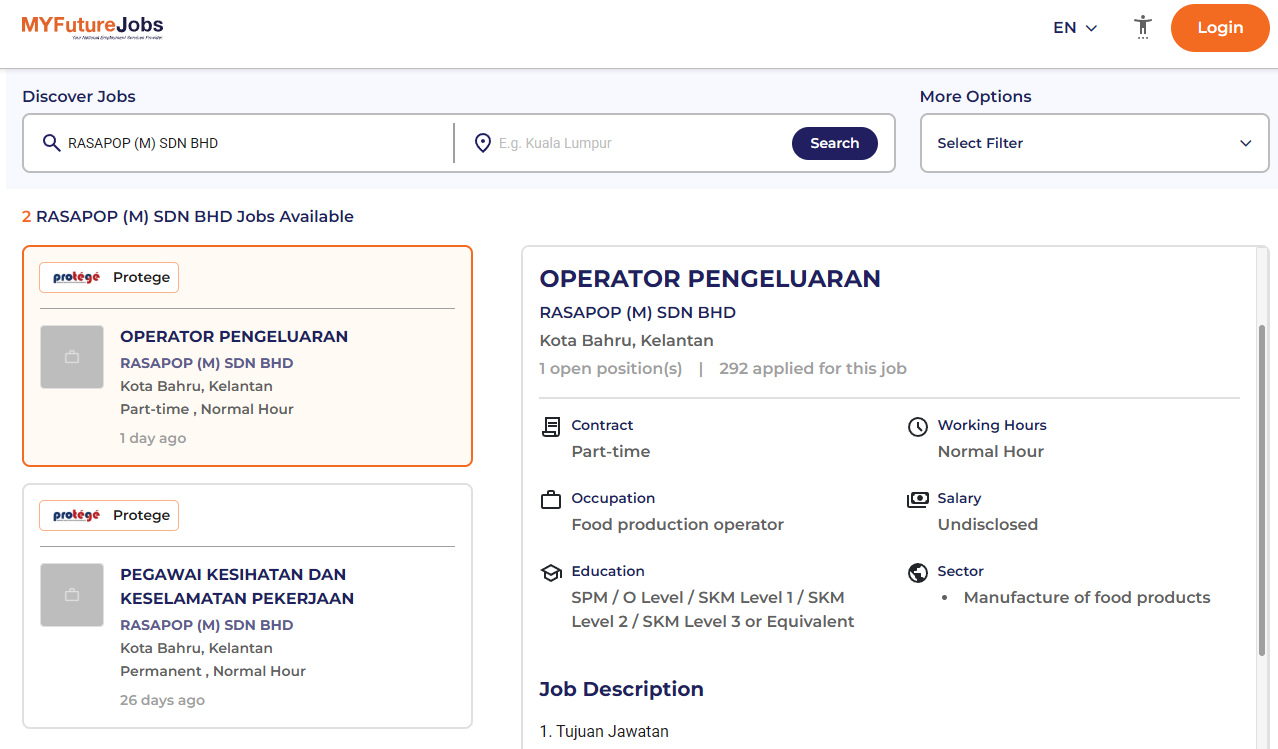Click the search magnifier icon
Screen dimensions: 1278x749
point(52,143)
